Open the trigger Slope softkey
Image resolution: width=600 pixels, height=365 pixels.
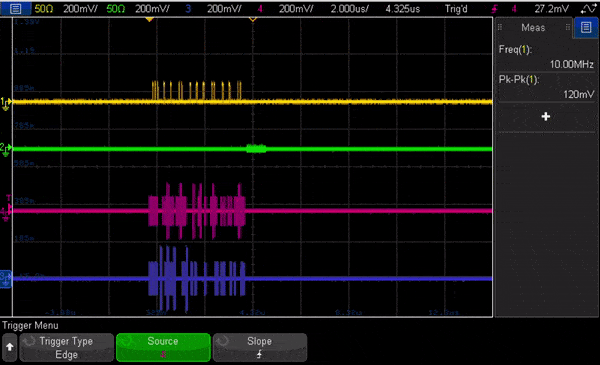click(x=259, y=347)
